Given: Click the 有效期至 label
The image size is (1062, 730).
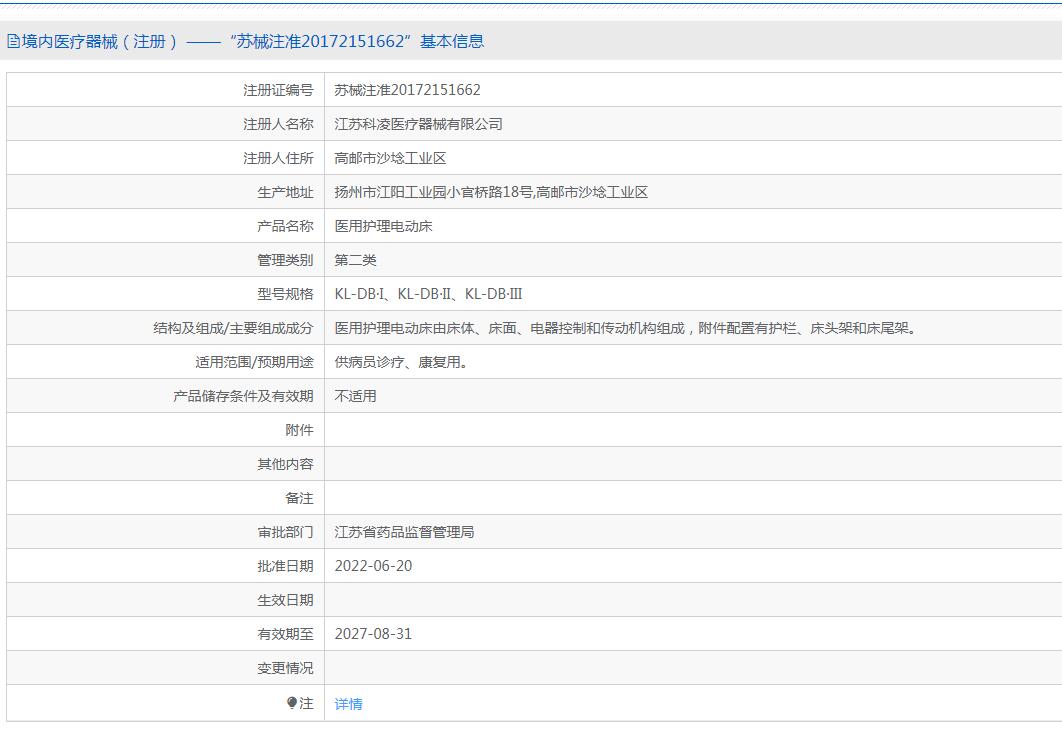Looking at the screenshot, I should click(x=285, y=634).
